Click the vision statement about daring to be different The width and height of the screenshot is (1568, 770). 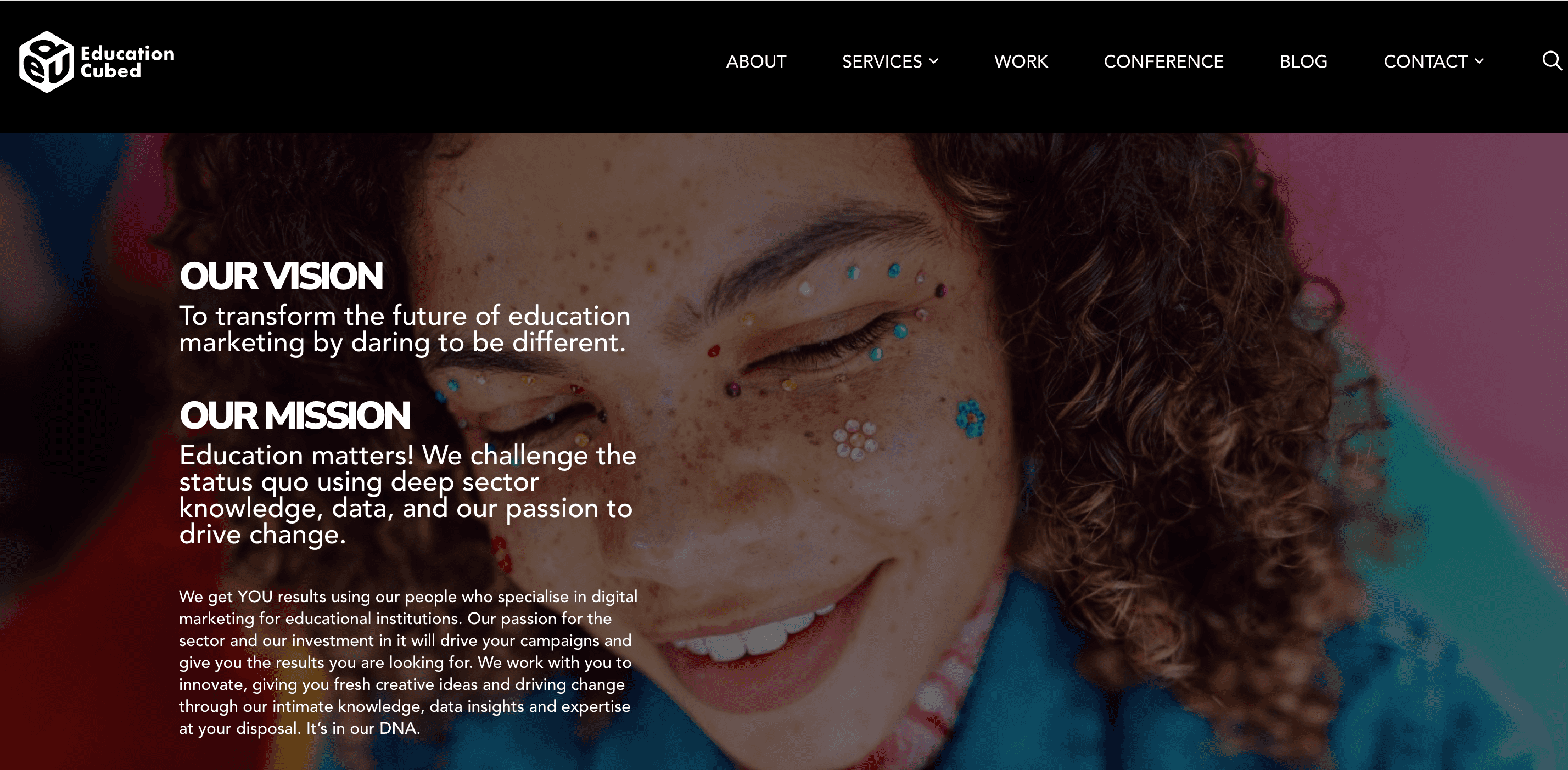coord(405,329)
